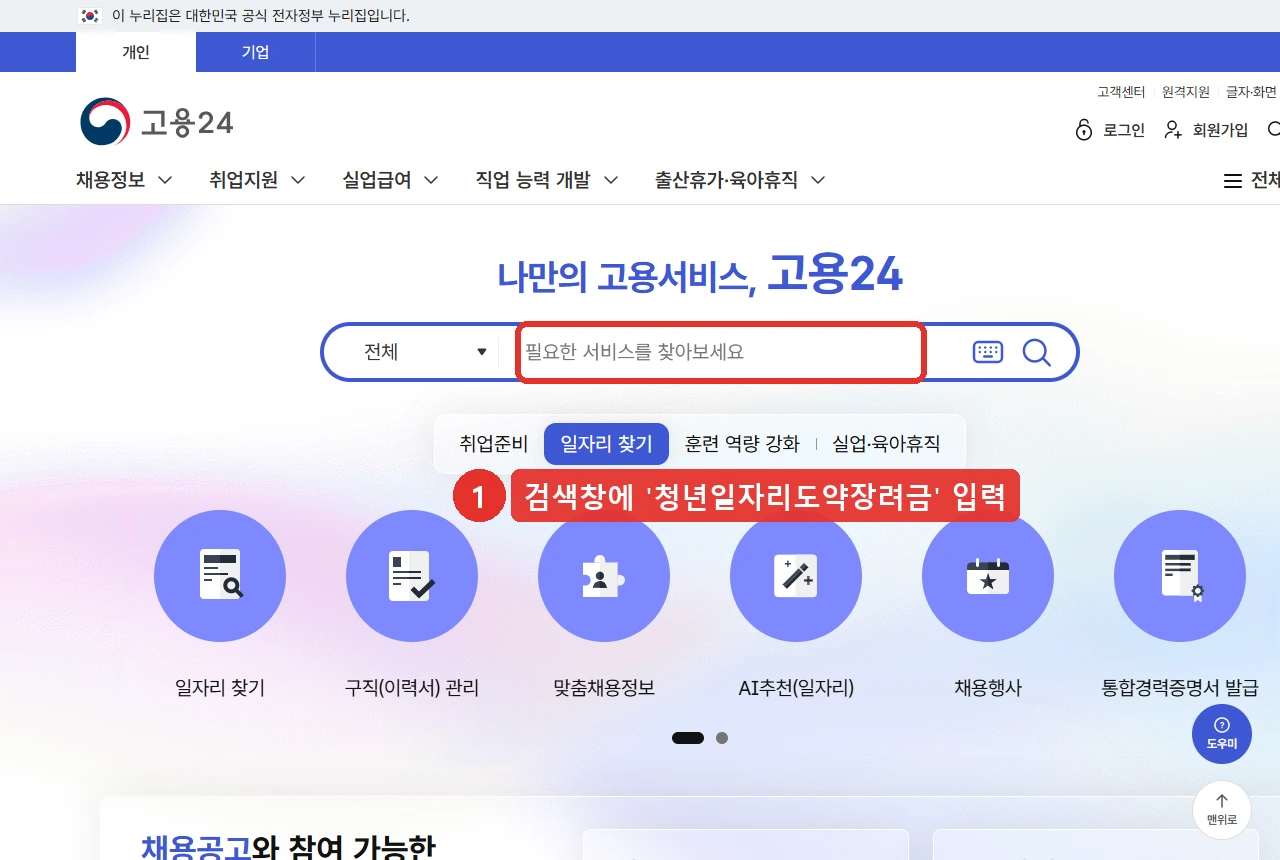Image resolution: width=1280 pixels, height=860 pixels.
Task: Select the 일자리 찾기 tab
Action: pyautogui.click(x=606, y=444)
